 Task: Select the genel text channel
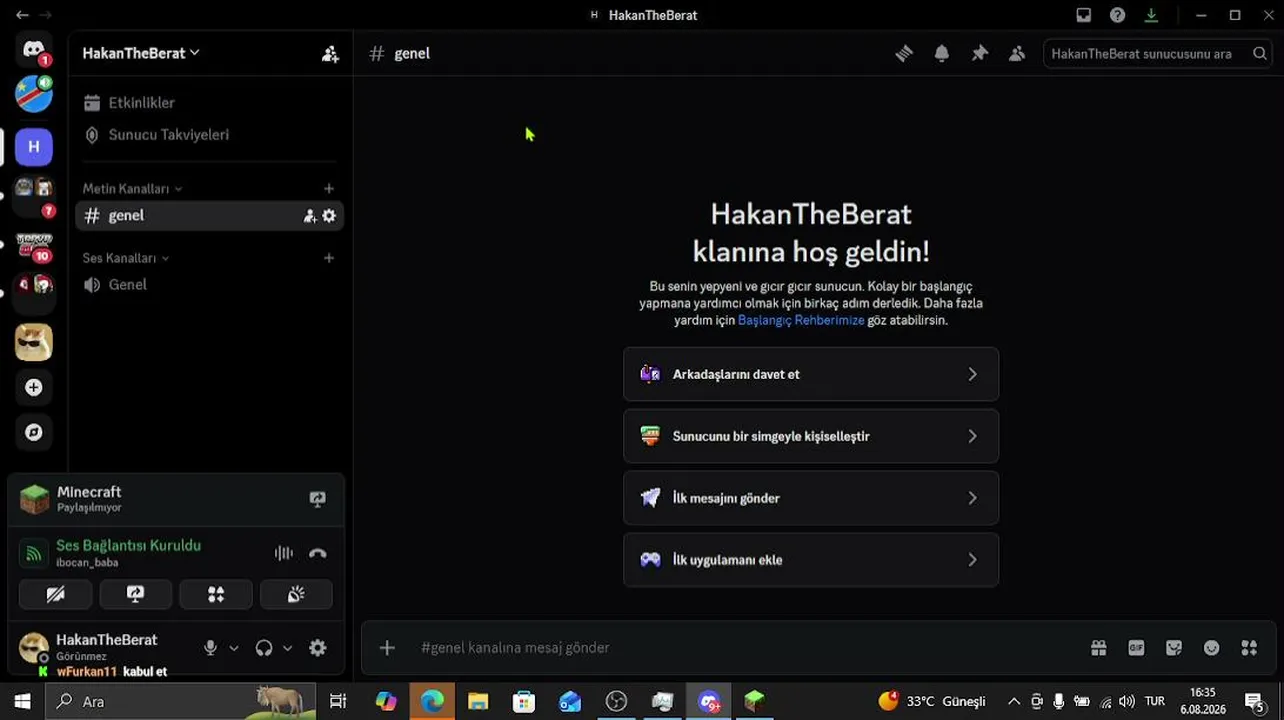tap(210, 216)
